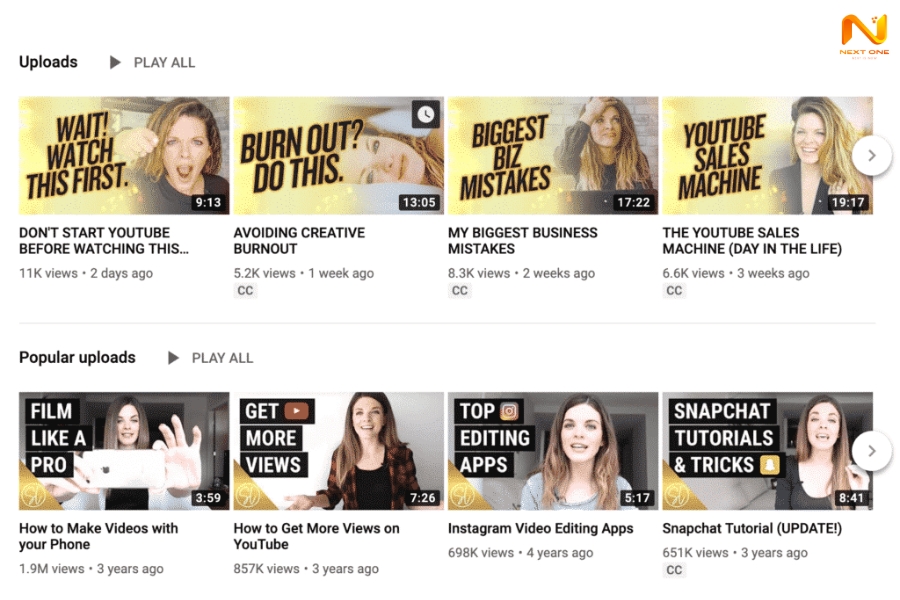Open the 'YouTube Sales Machine' thumbnail

click(767, 156)
